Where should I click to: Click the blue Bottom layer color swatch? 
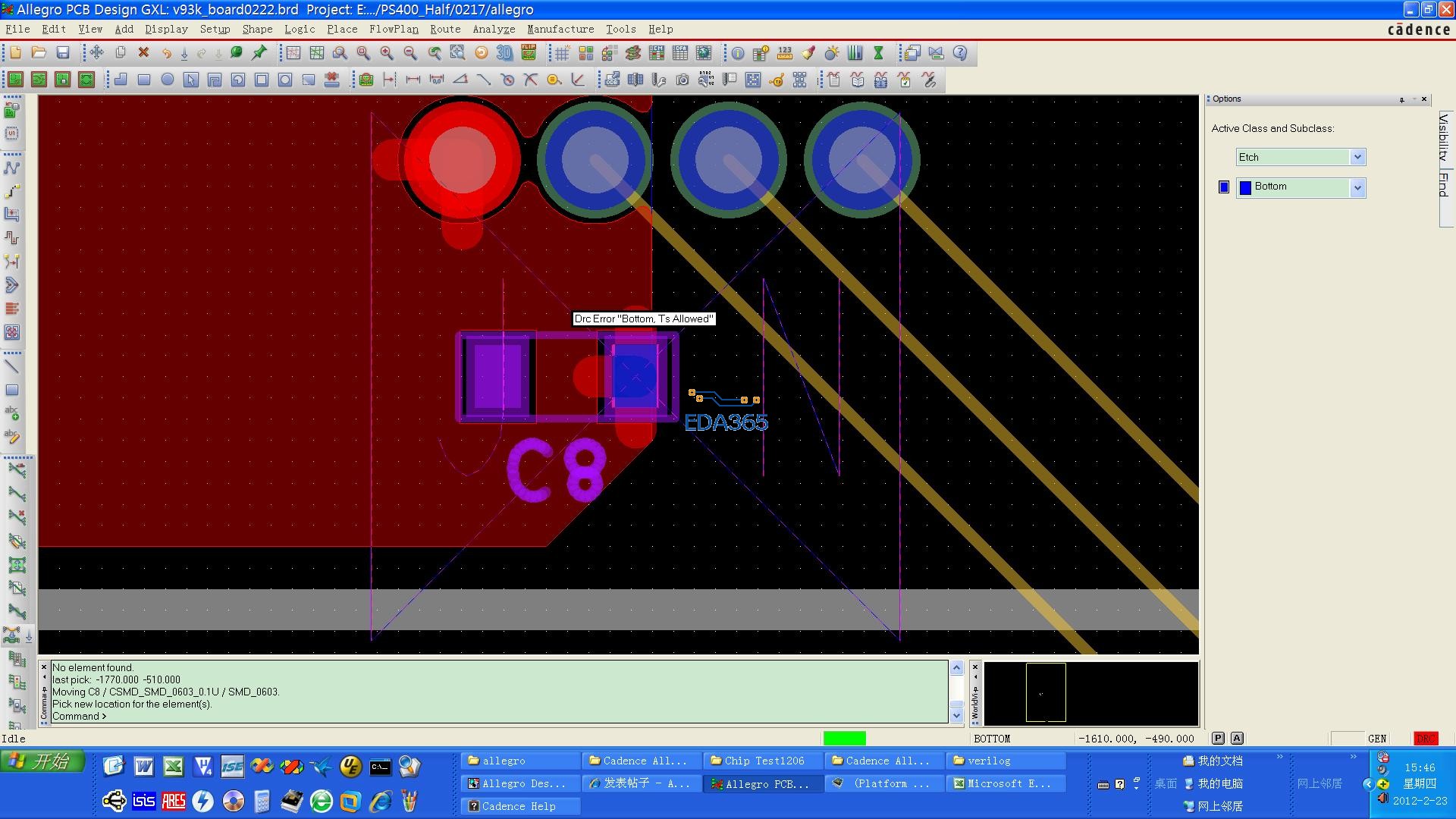tap(1223, 187)
